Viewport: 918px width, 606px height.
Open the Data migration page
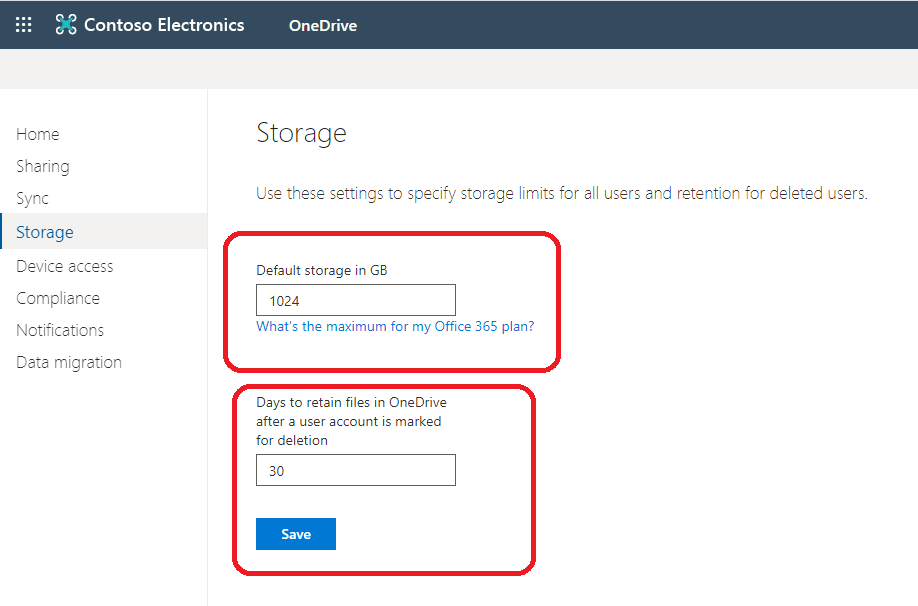pyautogui.click(x=68, y=361)
